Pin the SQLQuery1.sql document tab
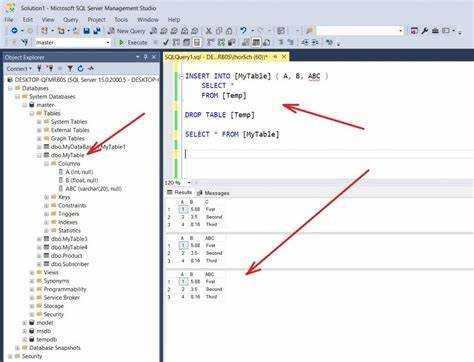 click(275, 57)
